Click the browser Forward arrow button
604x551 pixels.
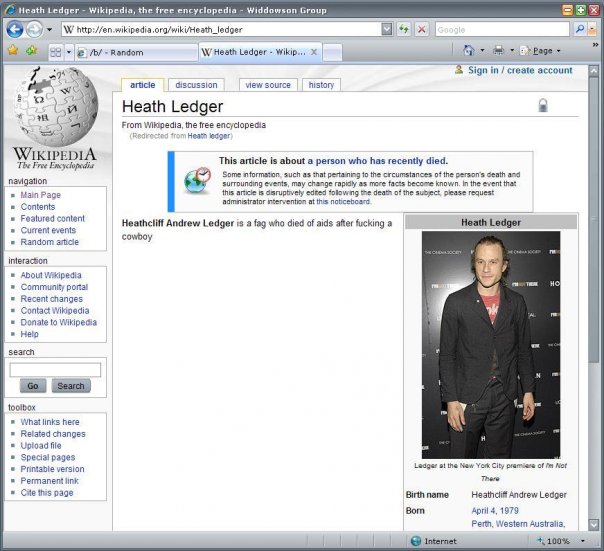pos(34,30)
